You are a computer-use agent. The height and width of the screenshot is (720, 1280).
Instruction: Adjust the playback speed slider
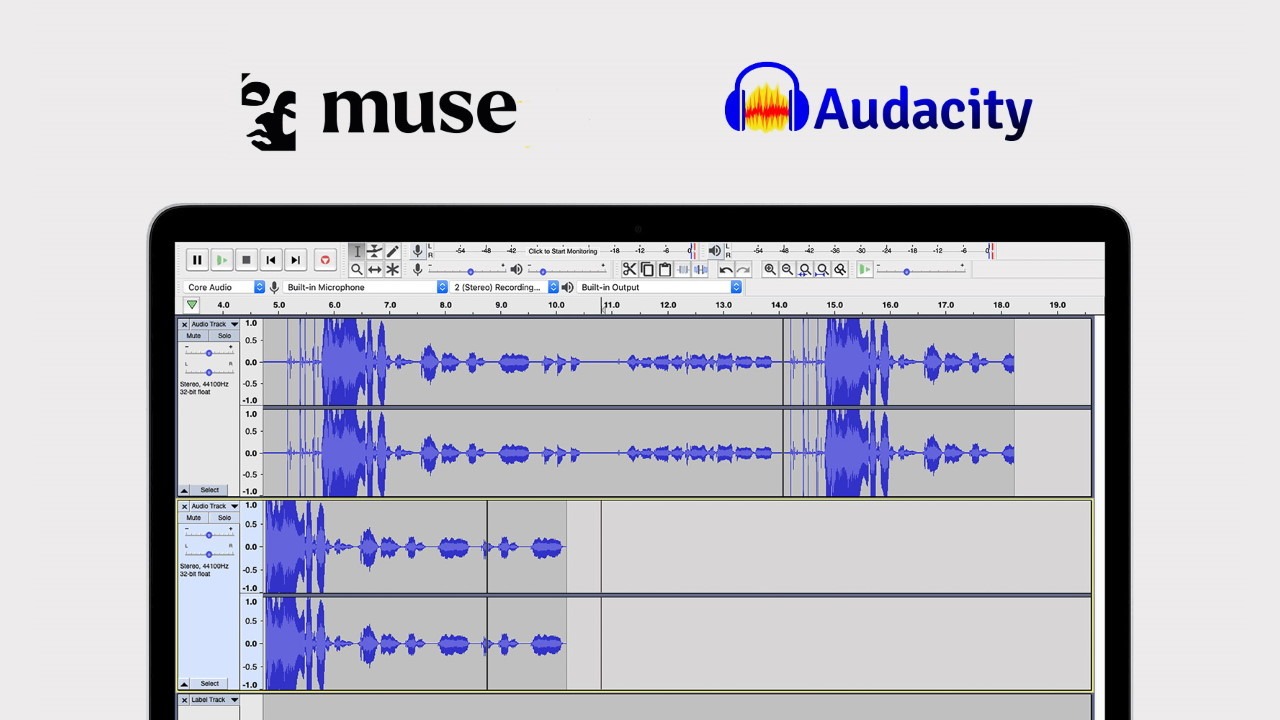[907, 270]
